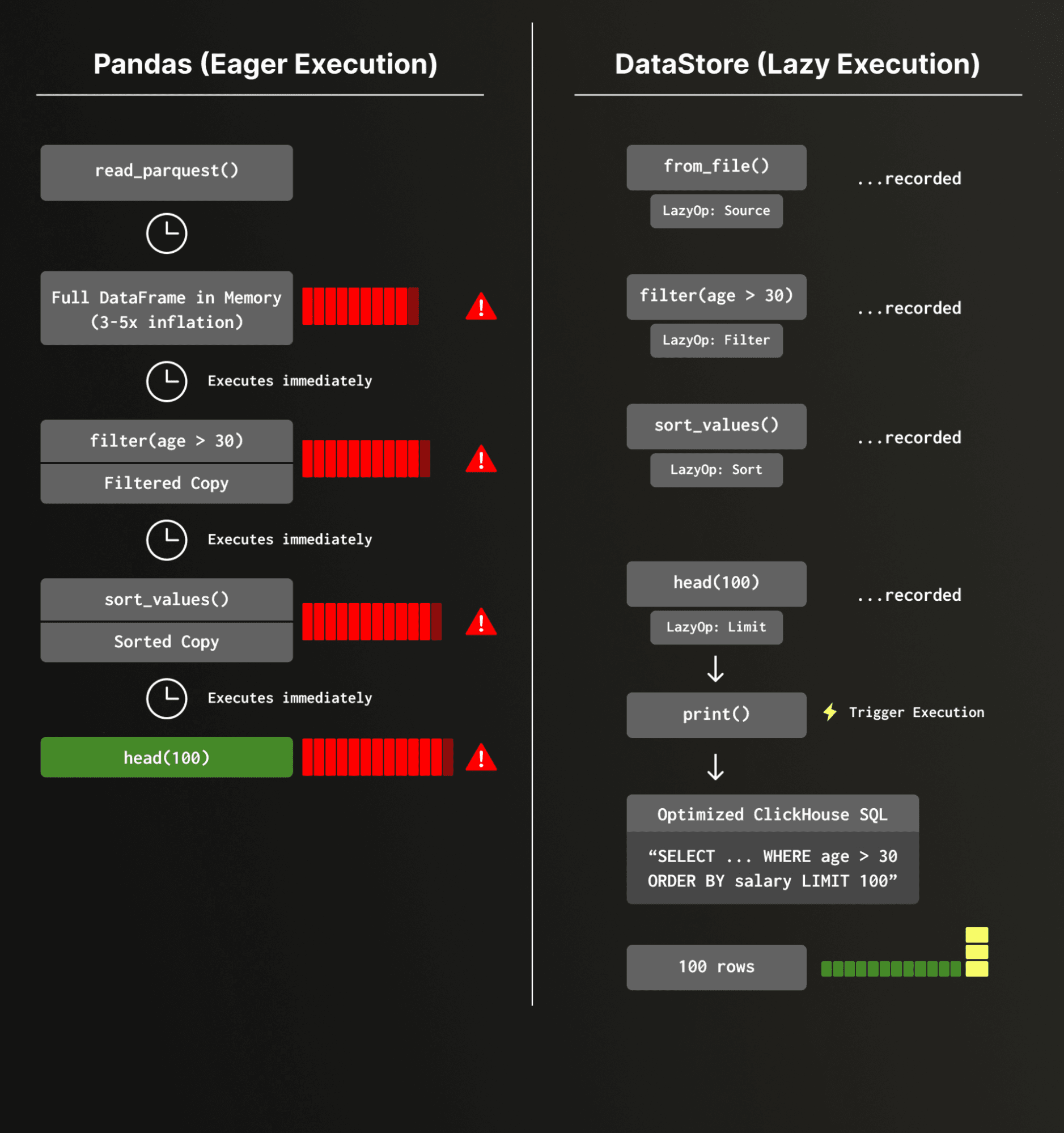Click the down arrow between print() and Optimized ClickHouse SQL
The image size is (1064, 1133).
[715, 767]
